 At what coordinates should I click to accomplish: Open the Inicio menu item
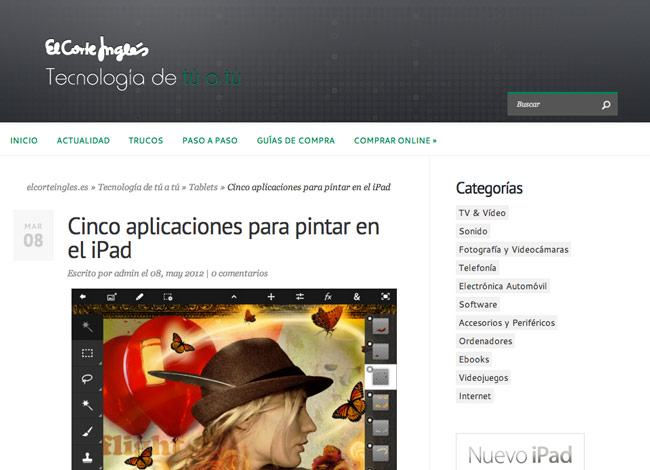(x=24, y=141)
